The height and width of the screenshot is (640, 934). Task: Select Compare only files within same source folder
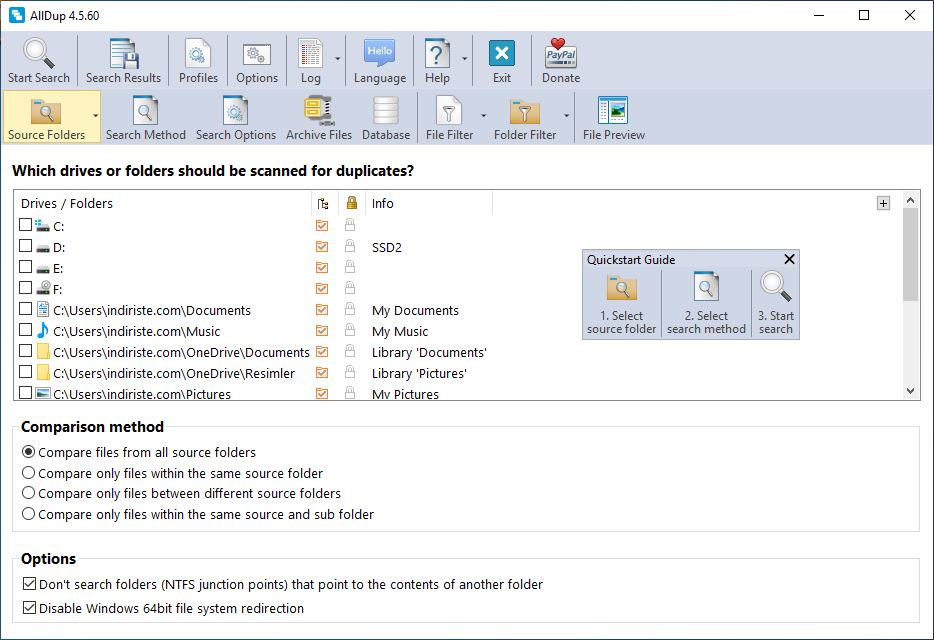[x=172, y=473]
